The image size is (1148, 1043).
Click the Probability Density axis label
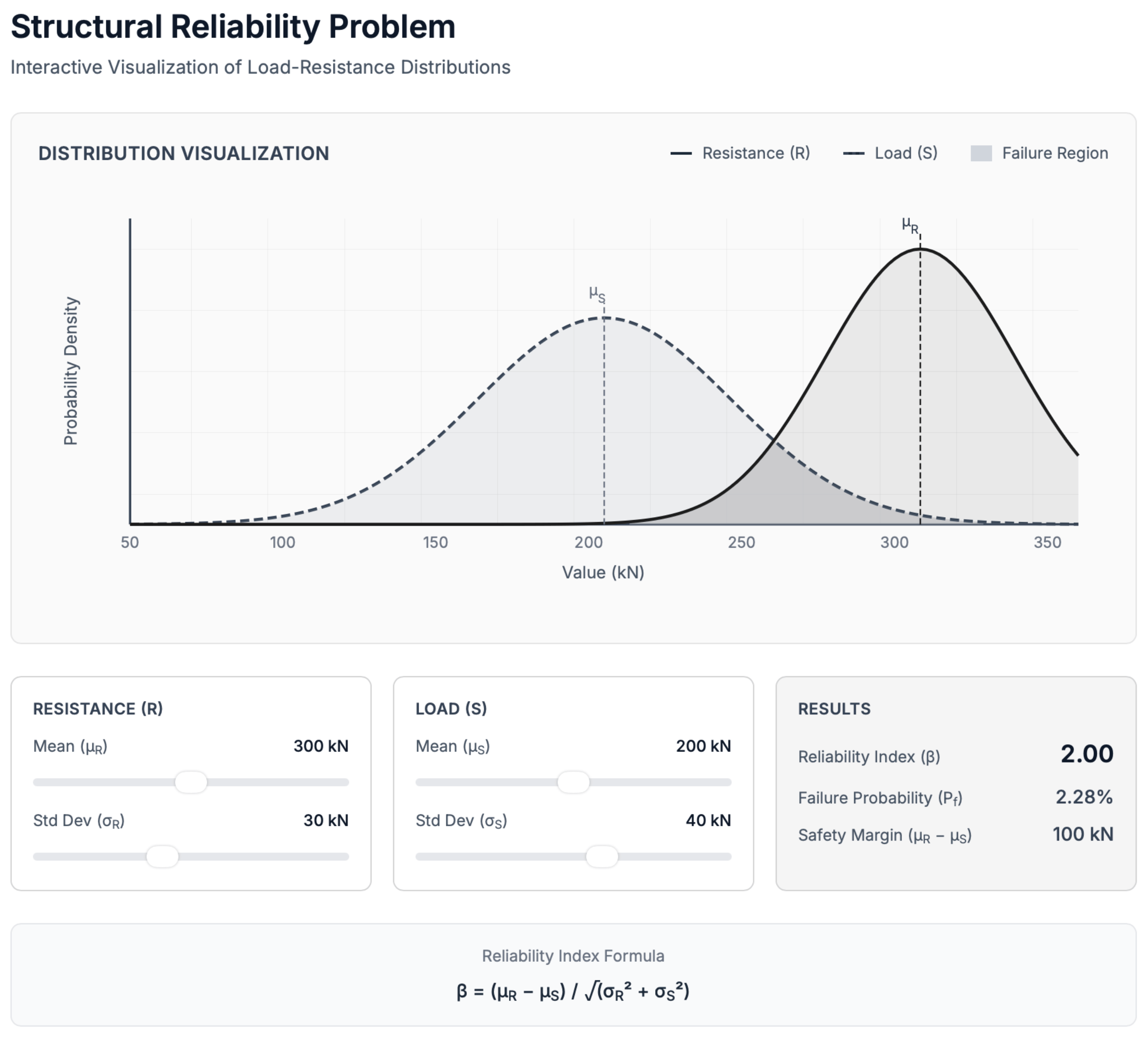click(x=70, y=371)
